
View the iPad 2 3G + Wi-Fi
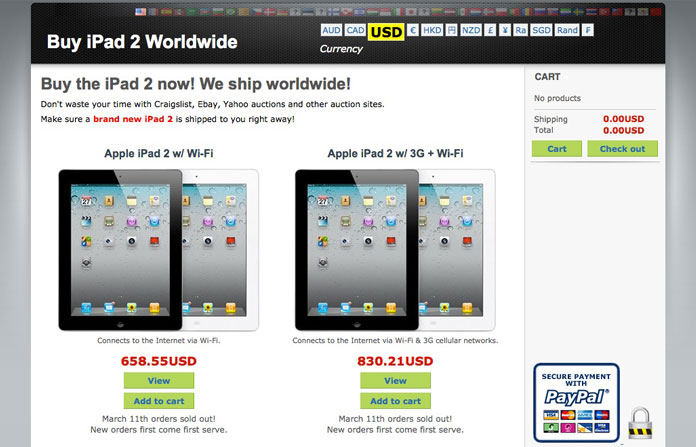(395, 380)
